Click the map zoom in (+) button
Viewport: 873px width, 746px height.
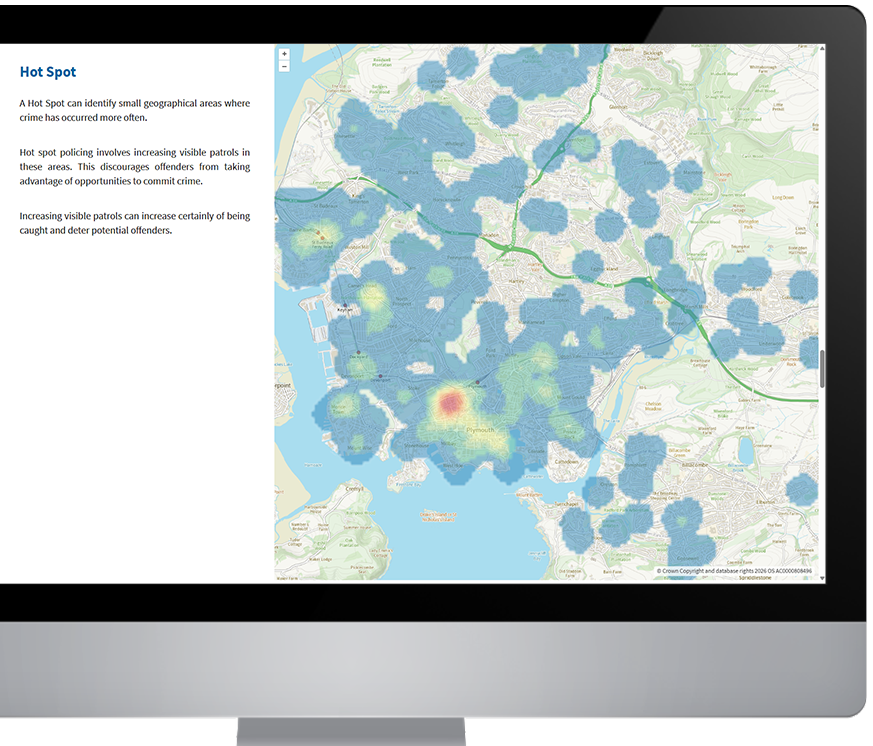click(284, 54)
